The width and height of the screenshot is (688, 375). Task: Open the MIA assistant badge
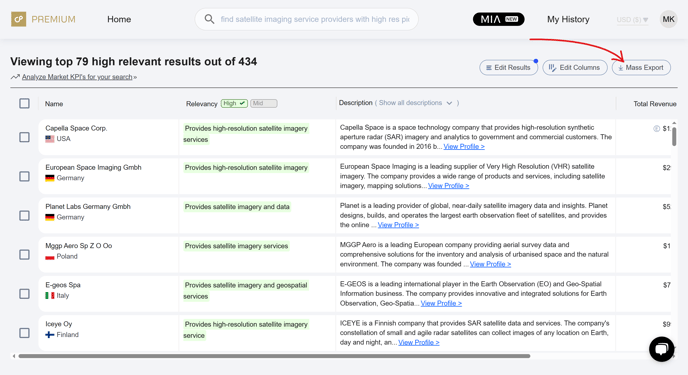498,19
